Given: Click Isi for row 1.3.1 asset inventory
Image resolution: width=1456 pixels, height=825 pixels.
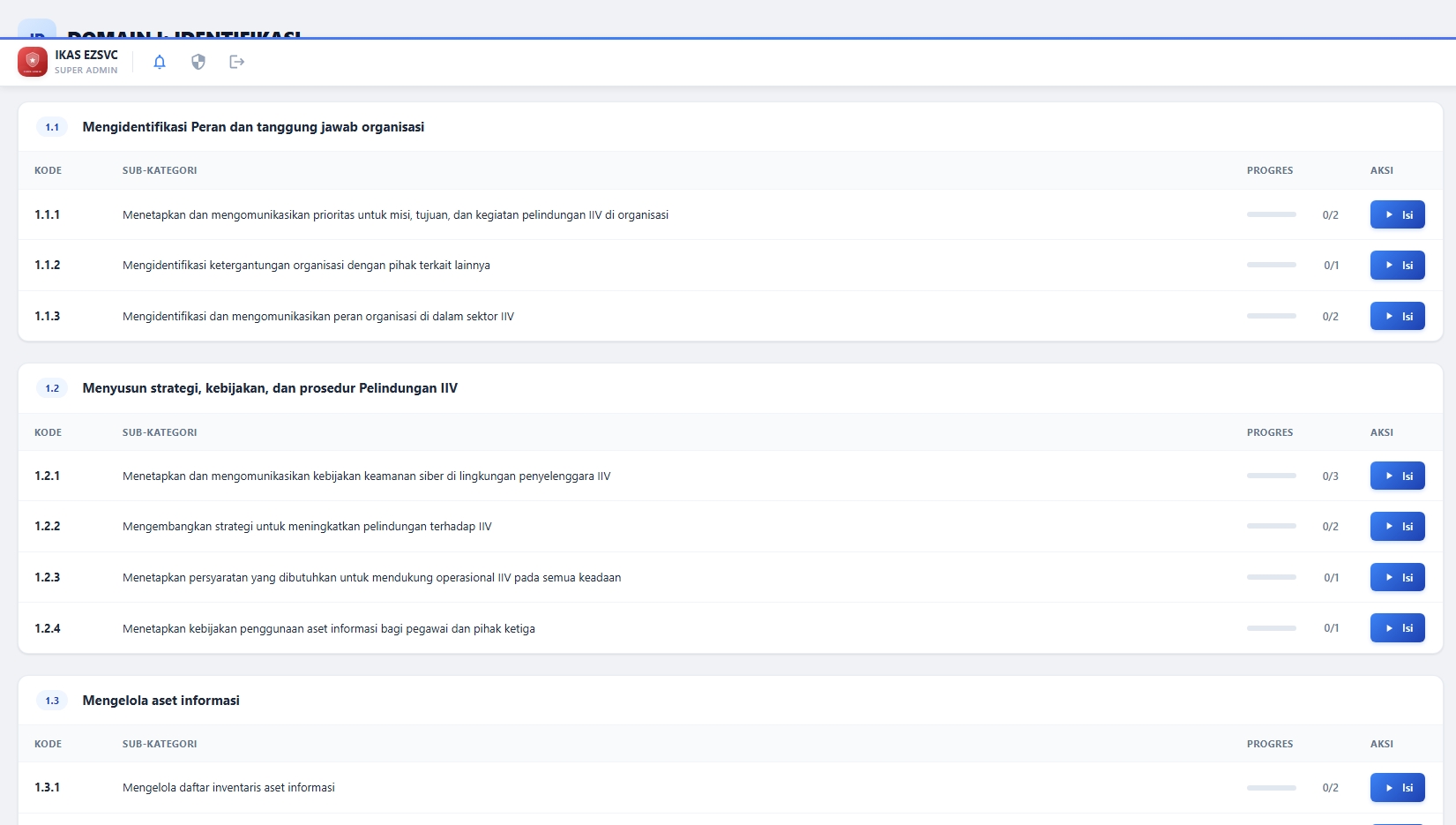Looking at the screenshot, I should (x=1397, y=787).
